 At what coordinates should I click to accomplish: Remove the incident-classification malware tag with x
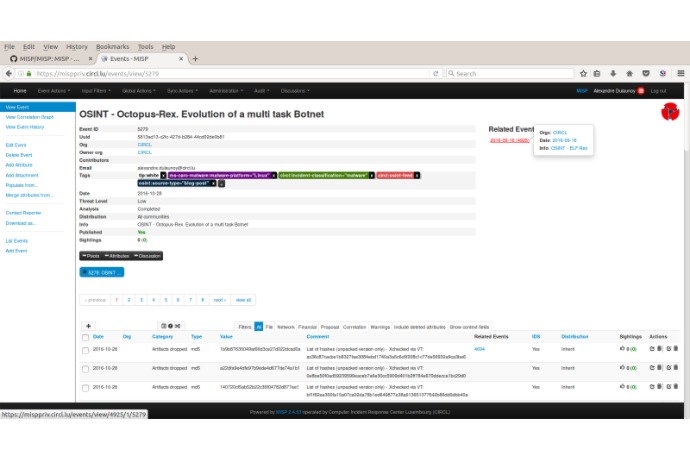coord(372,175)
